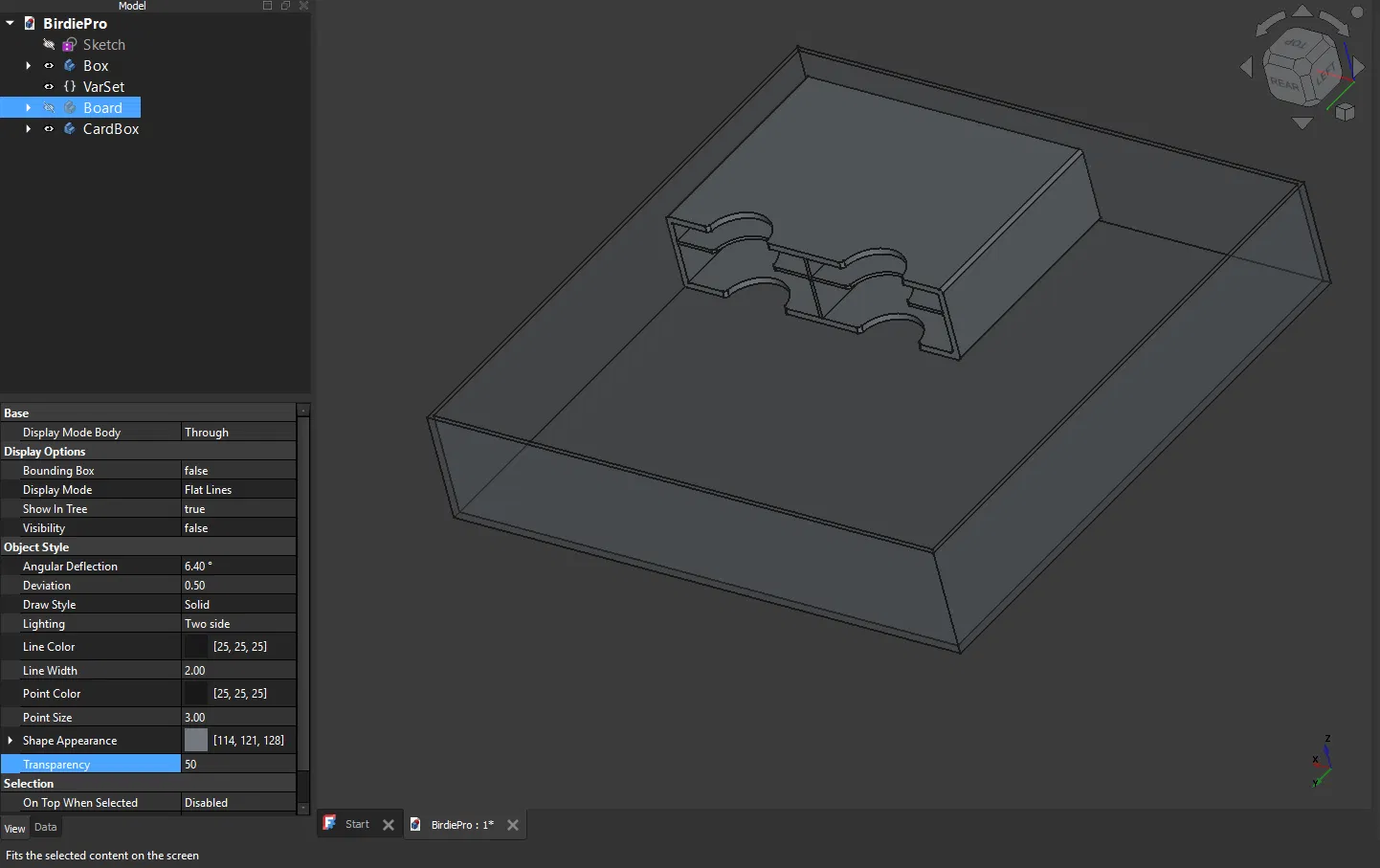Screen dimensions: 1380x868
Task: Edit the Transparency value field
Action: coord(238,765)
